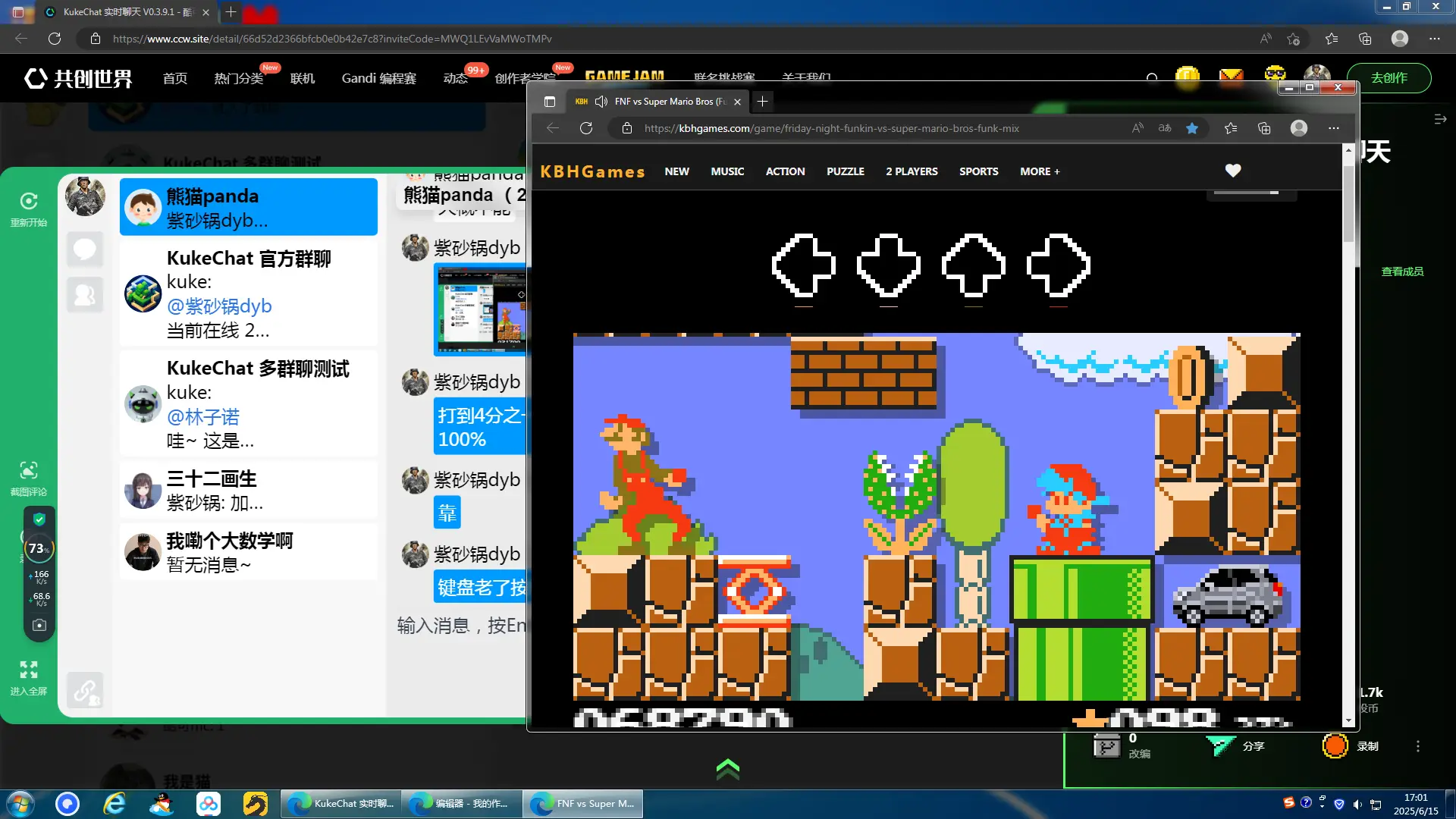Open 动态 with the 99+ badge
Screen dimensions: 1456x819
pyautogui.click(x=455, y=78)
